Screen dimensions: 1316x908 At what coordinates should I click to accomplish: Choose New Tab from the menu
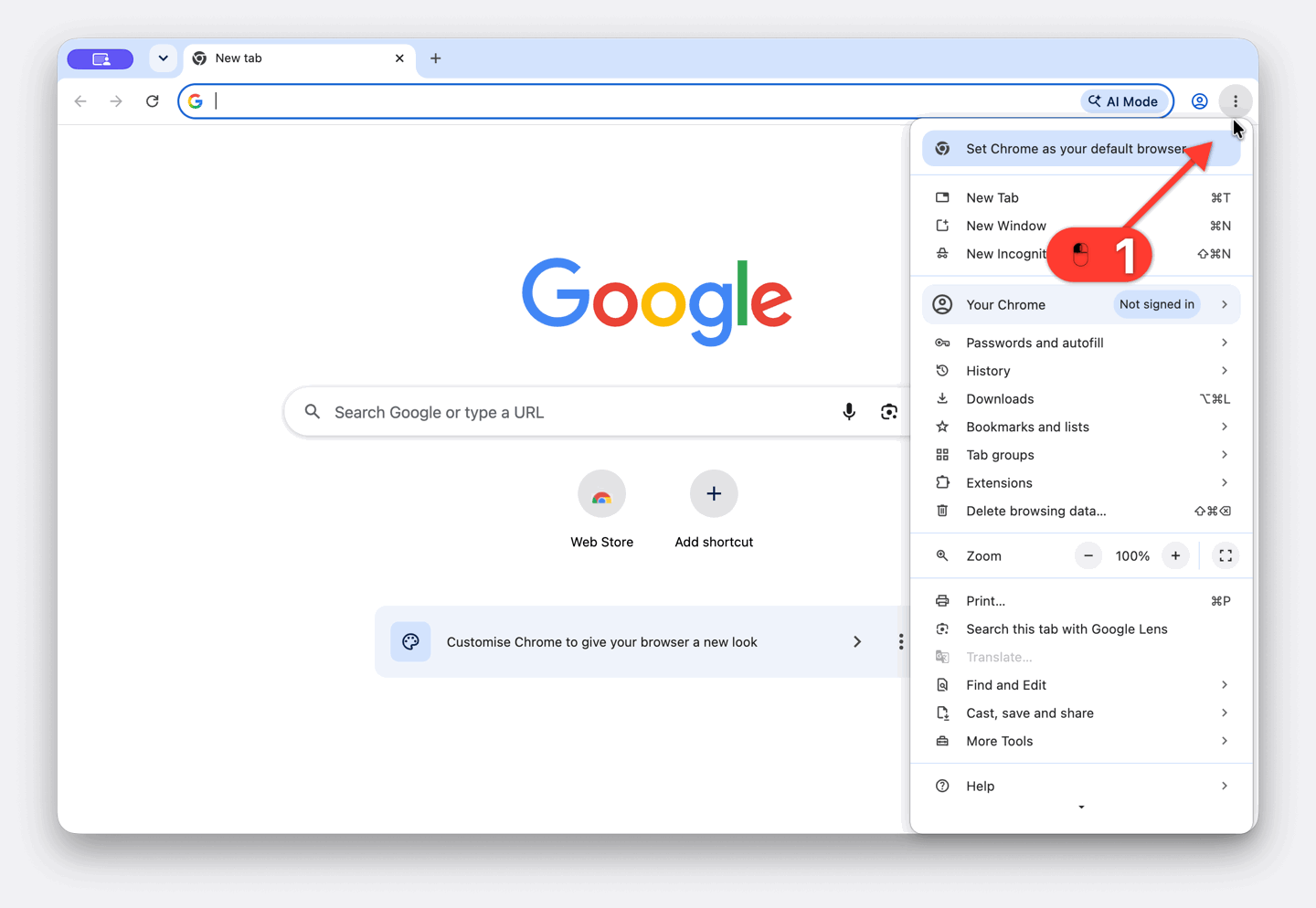coord(1081,197)
